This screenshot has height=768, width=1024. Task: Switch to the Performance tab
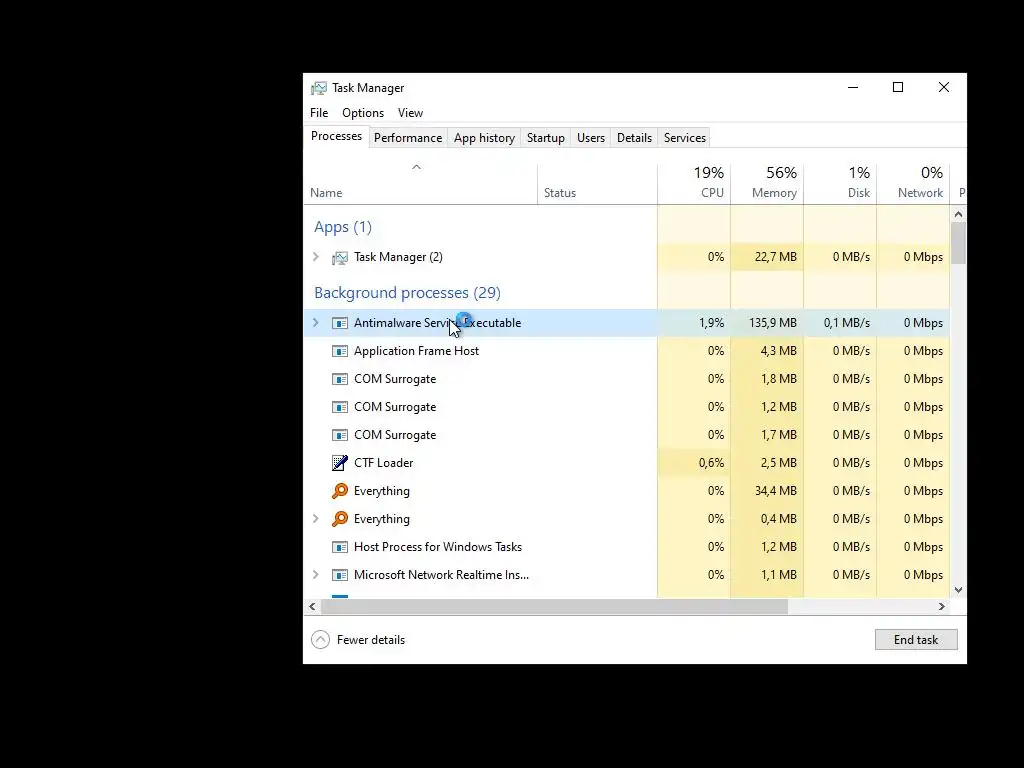pos(408,138)
